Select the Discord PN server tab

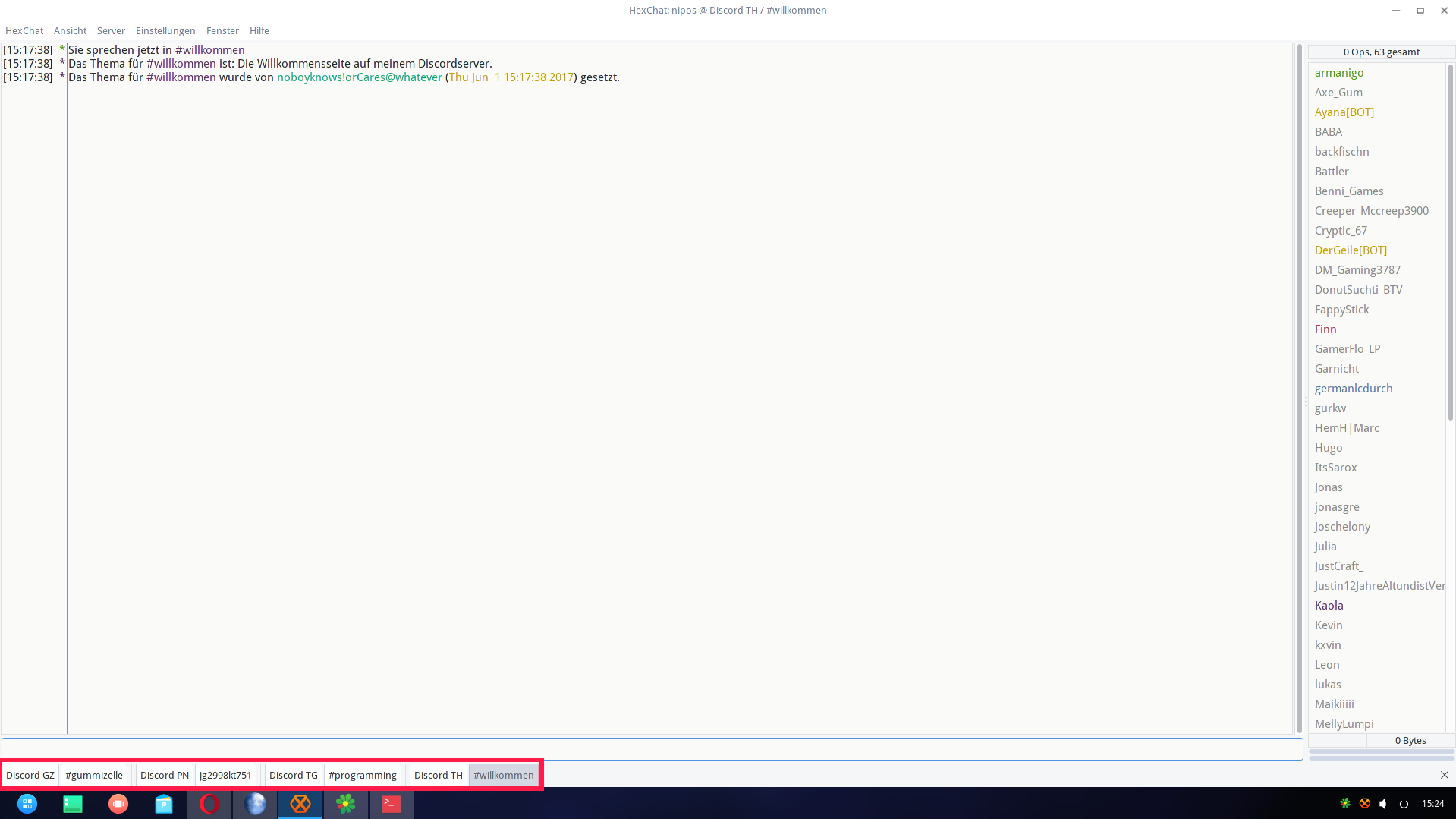tap(164, 775)
